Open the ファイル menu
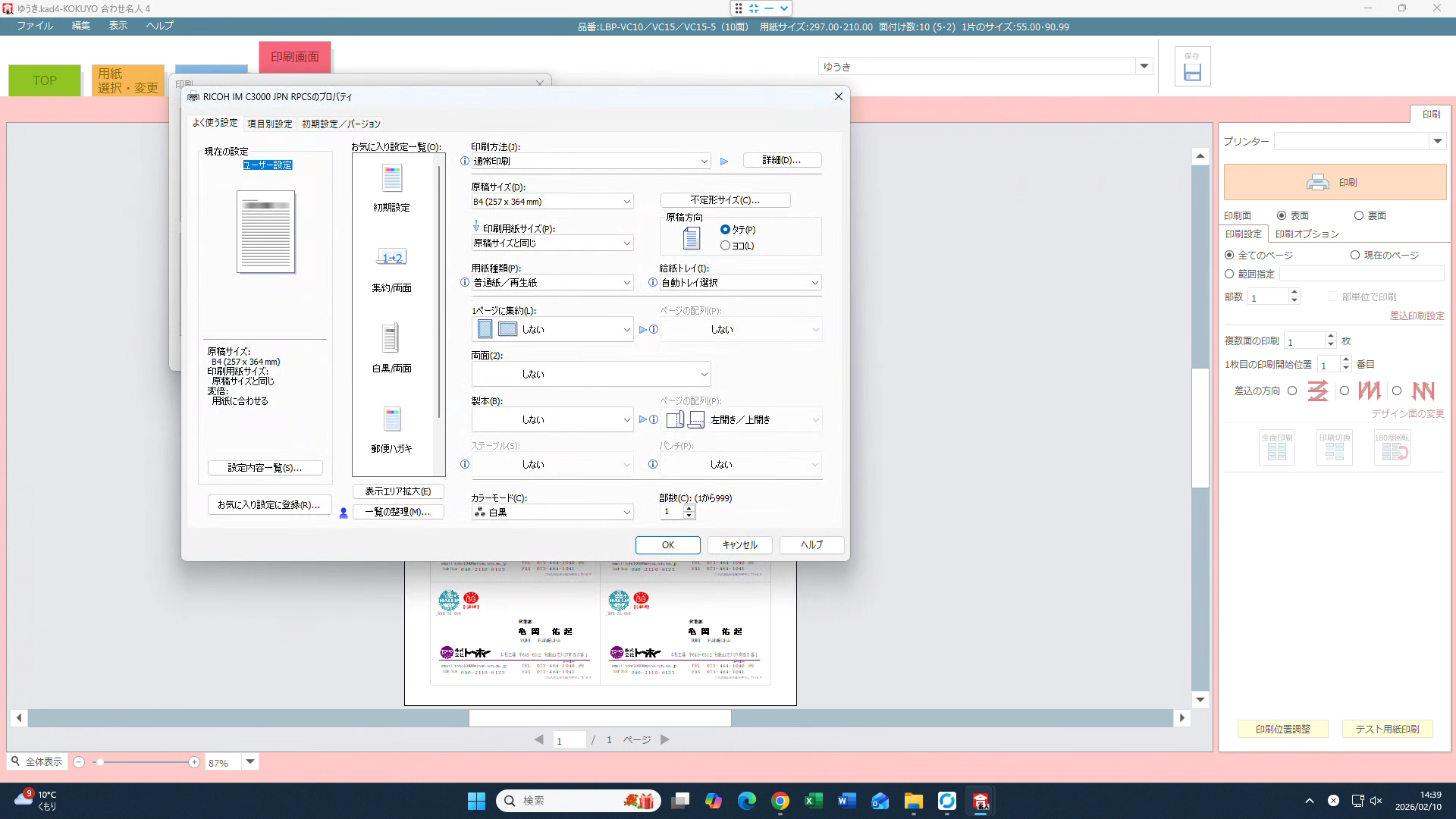This screenshot has height=819, width=1456. tap(35, 26)
